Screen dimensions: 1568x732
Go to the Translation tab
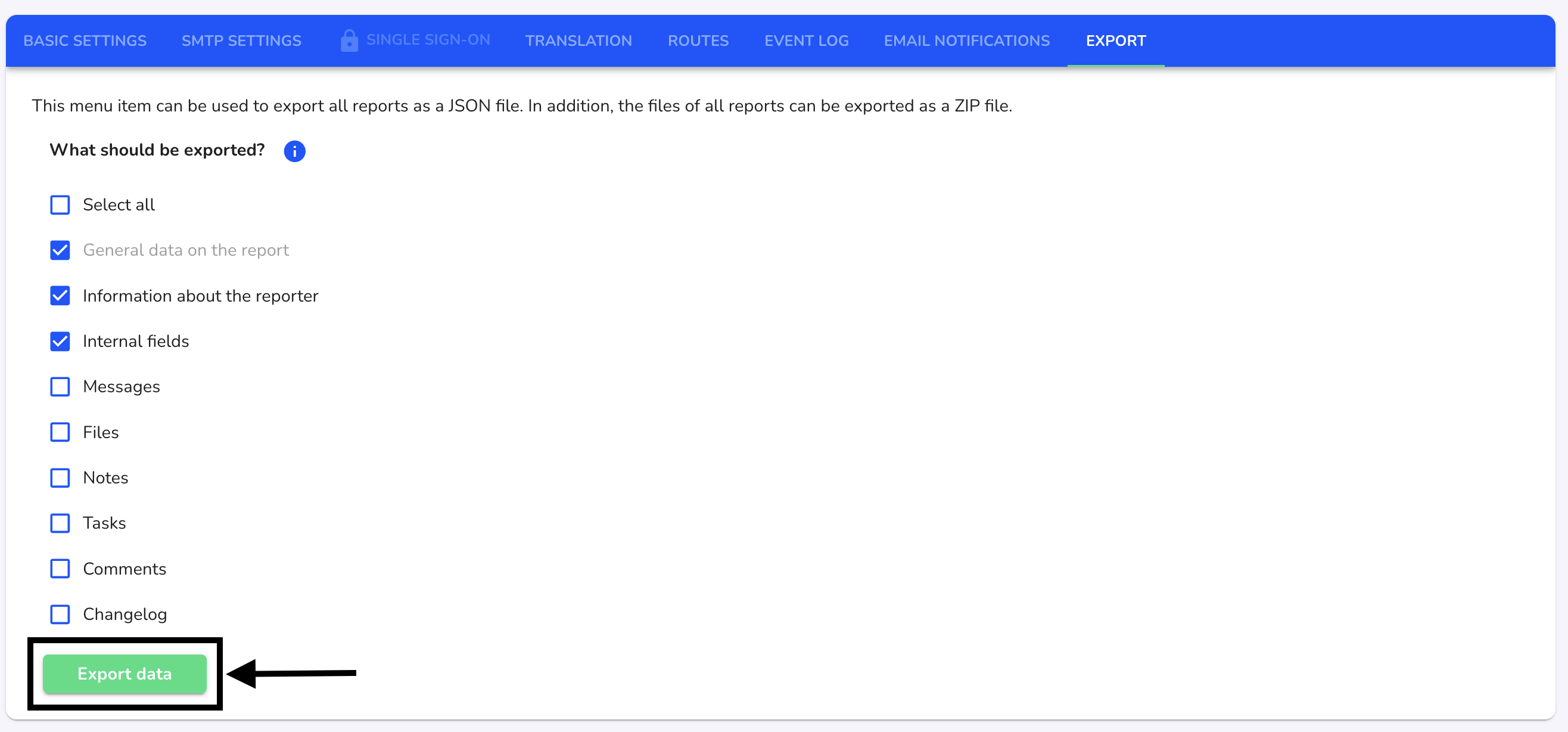pos(578,41)
